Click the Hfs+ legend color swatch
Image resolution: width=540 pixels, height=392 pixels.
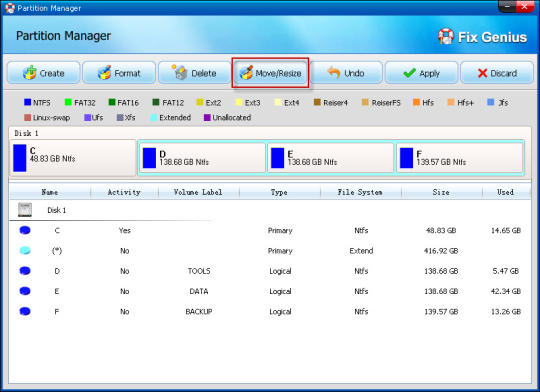pyautogui.click(x=451, y=102)
